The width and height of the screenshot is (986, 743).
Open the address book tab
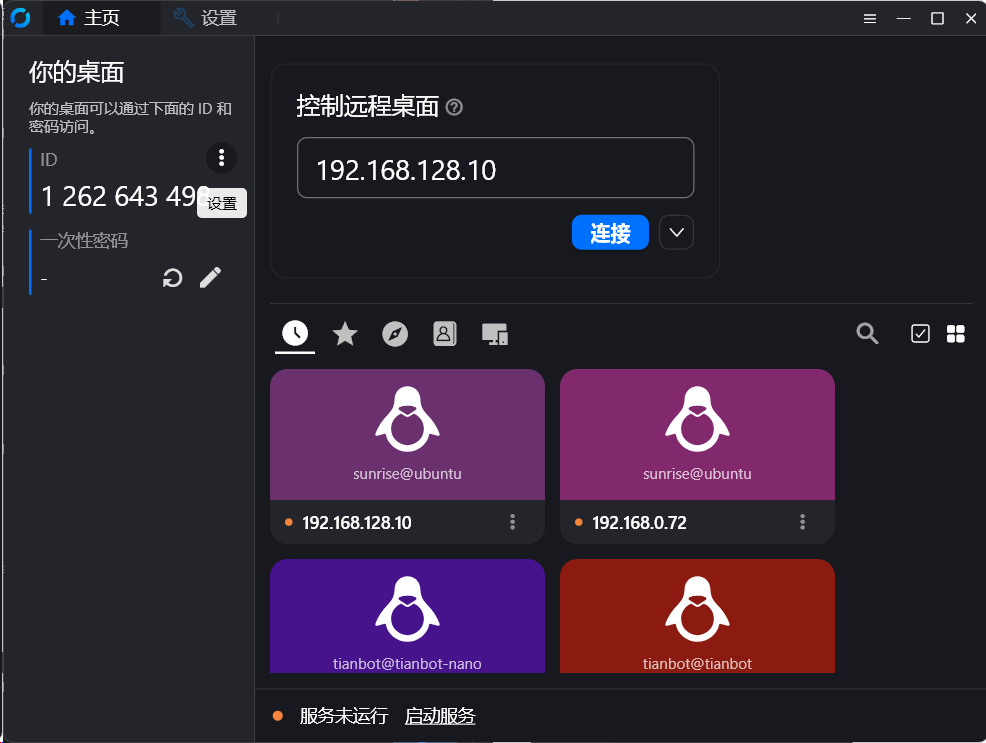pos(445,334)
